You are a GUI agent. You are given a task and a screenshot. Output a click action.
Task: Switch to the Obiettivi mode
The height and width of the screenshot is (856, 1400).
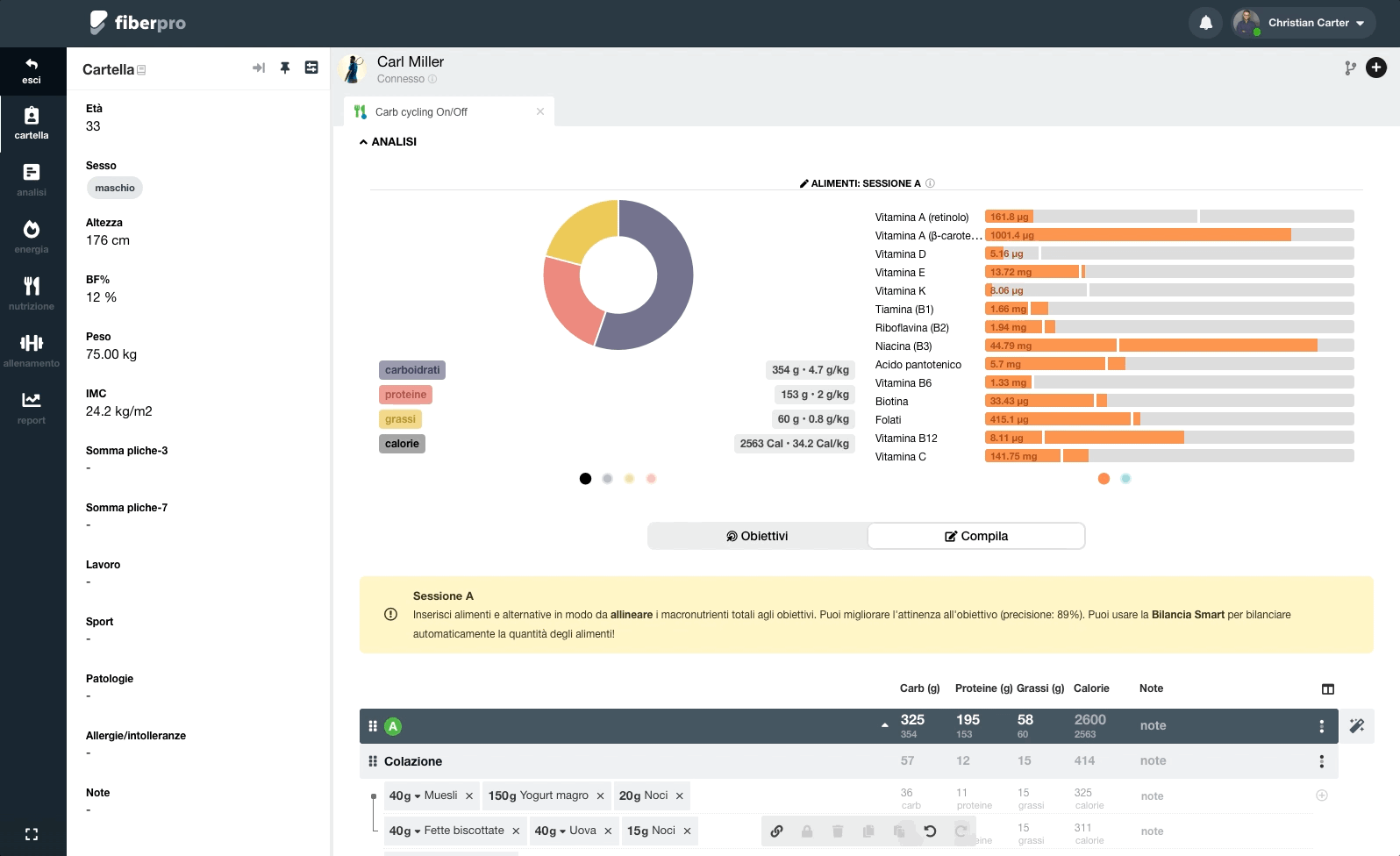tap(757, 536)
